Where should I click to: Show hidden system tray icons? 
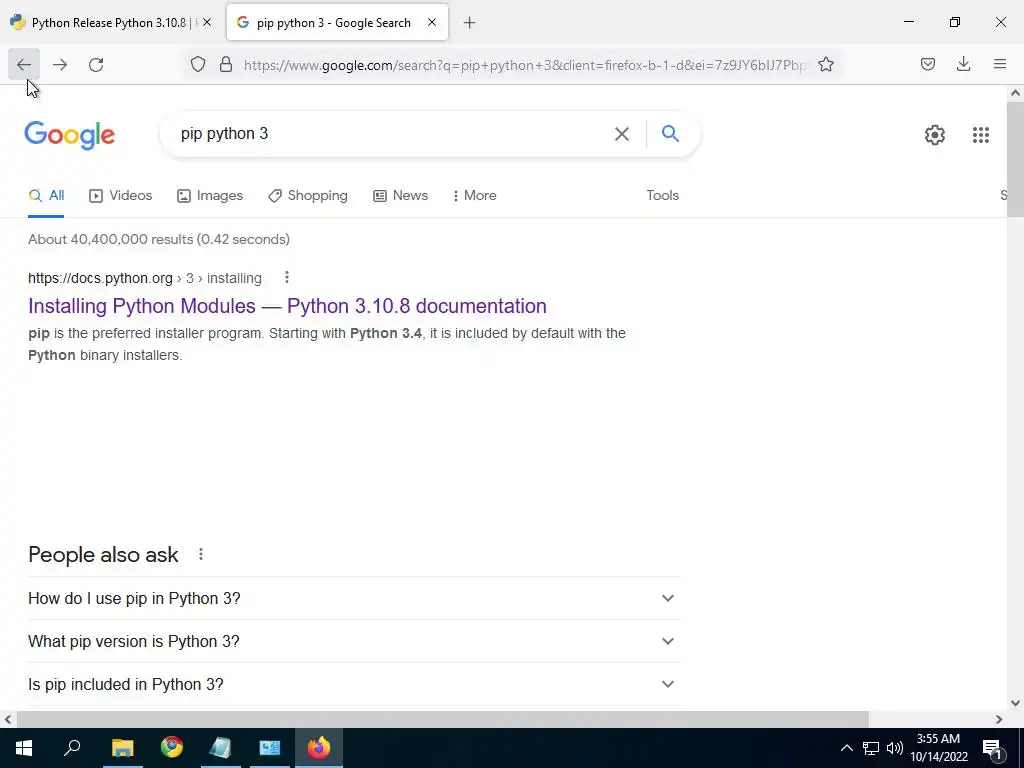pyautogui.click(x=846, y=748)
